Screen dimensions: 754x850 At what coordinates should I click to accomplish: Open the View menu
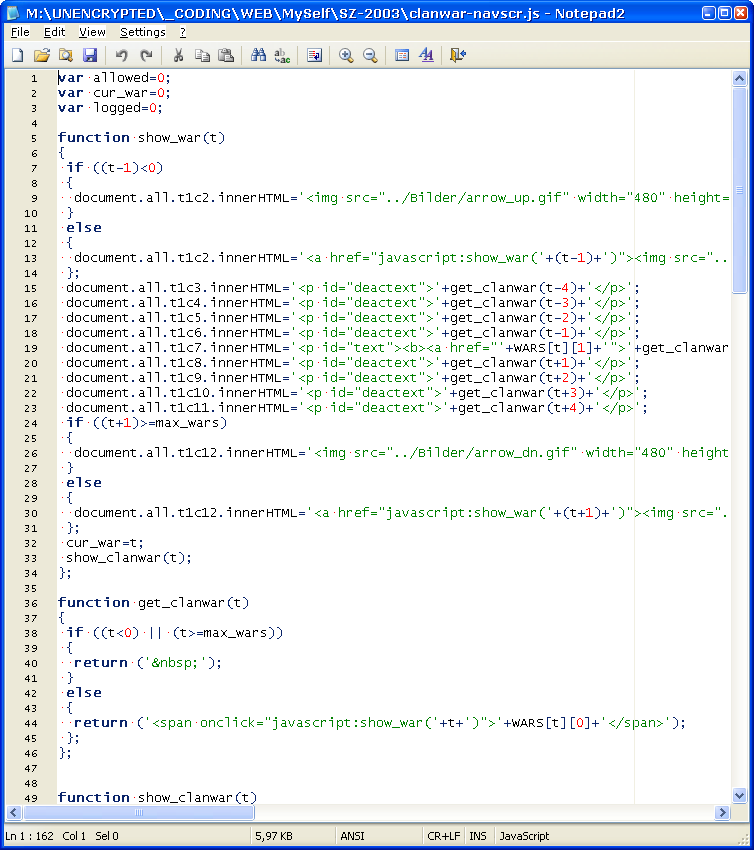(92, 33)
